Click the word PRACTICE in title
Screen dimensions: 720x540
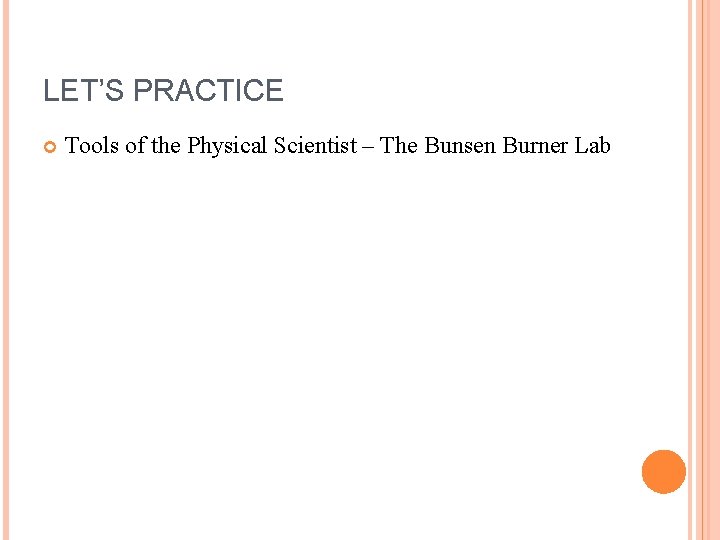(x=208, y=90)
